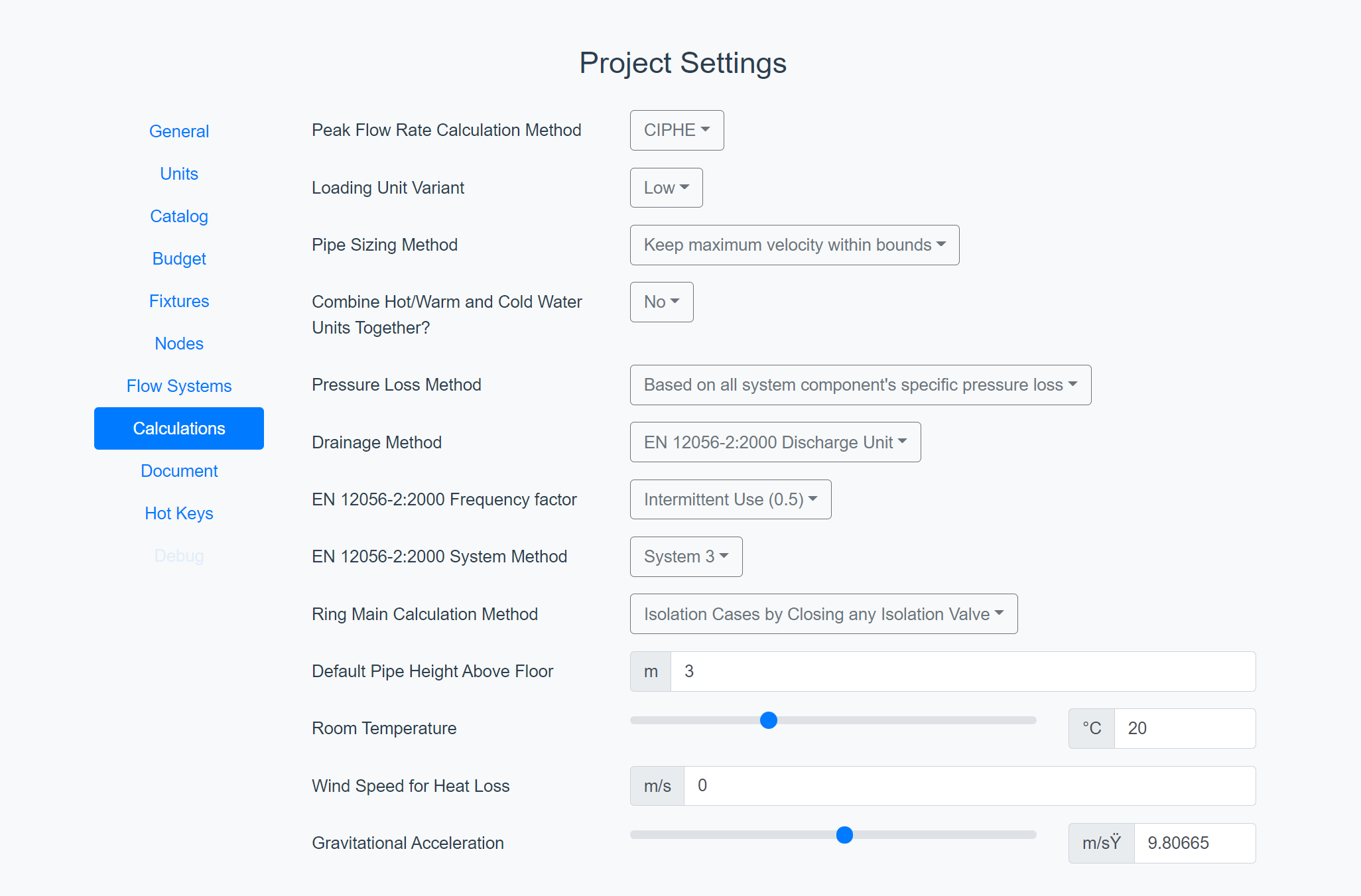This screenshot has height=896, width=1361.
Task: Expand the Pipe Sizing Method dropdown
Action: (794, 245)
